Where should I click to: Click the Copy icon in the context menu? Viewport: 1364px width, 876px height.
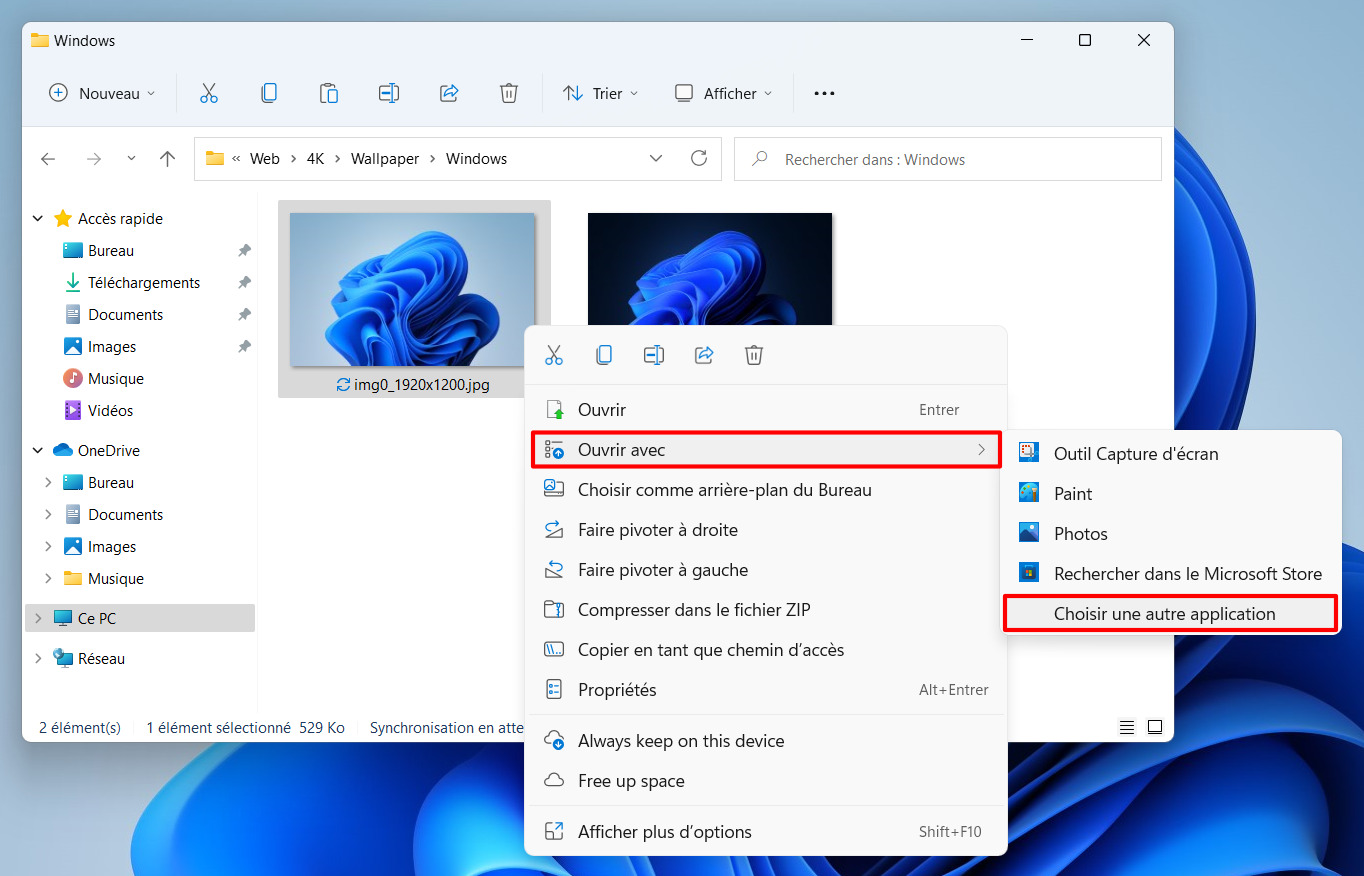point(604,355)
